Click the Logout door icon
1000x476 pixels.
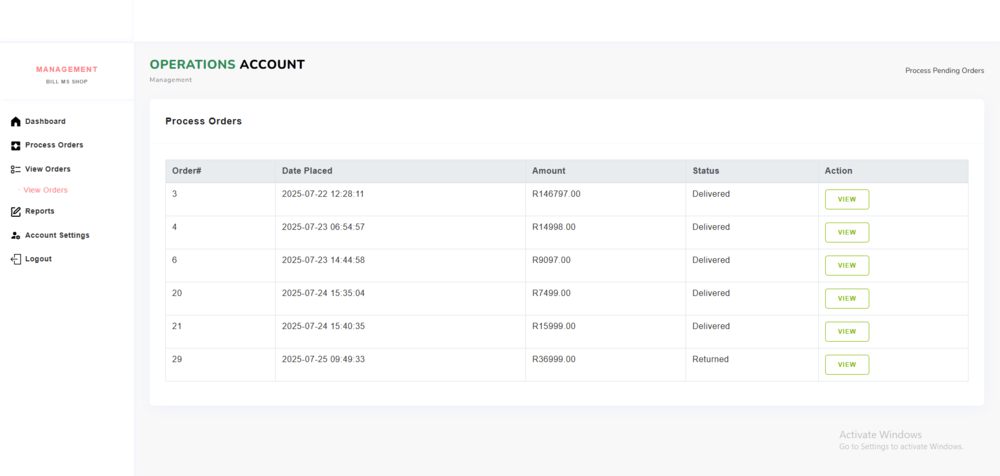pyautogui.click(x=15, y=260)
